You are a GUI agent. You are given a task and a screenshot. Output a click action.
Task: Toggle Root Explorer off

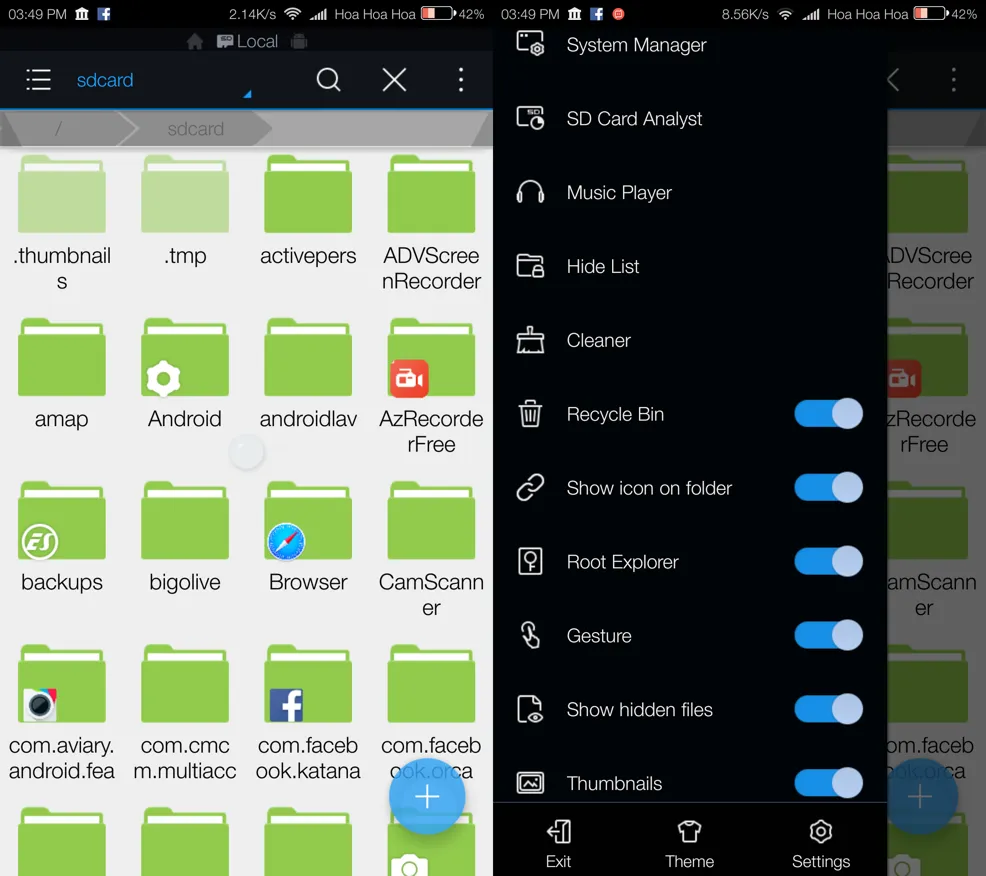[x=828, y=561]
